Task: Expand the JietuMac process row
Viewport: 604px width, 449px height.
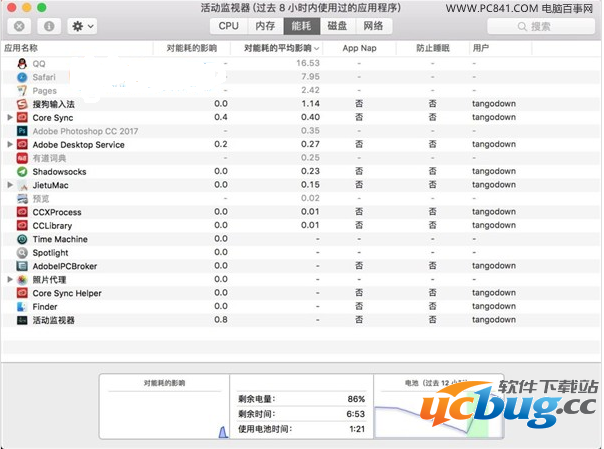Action: pos(10,185)
